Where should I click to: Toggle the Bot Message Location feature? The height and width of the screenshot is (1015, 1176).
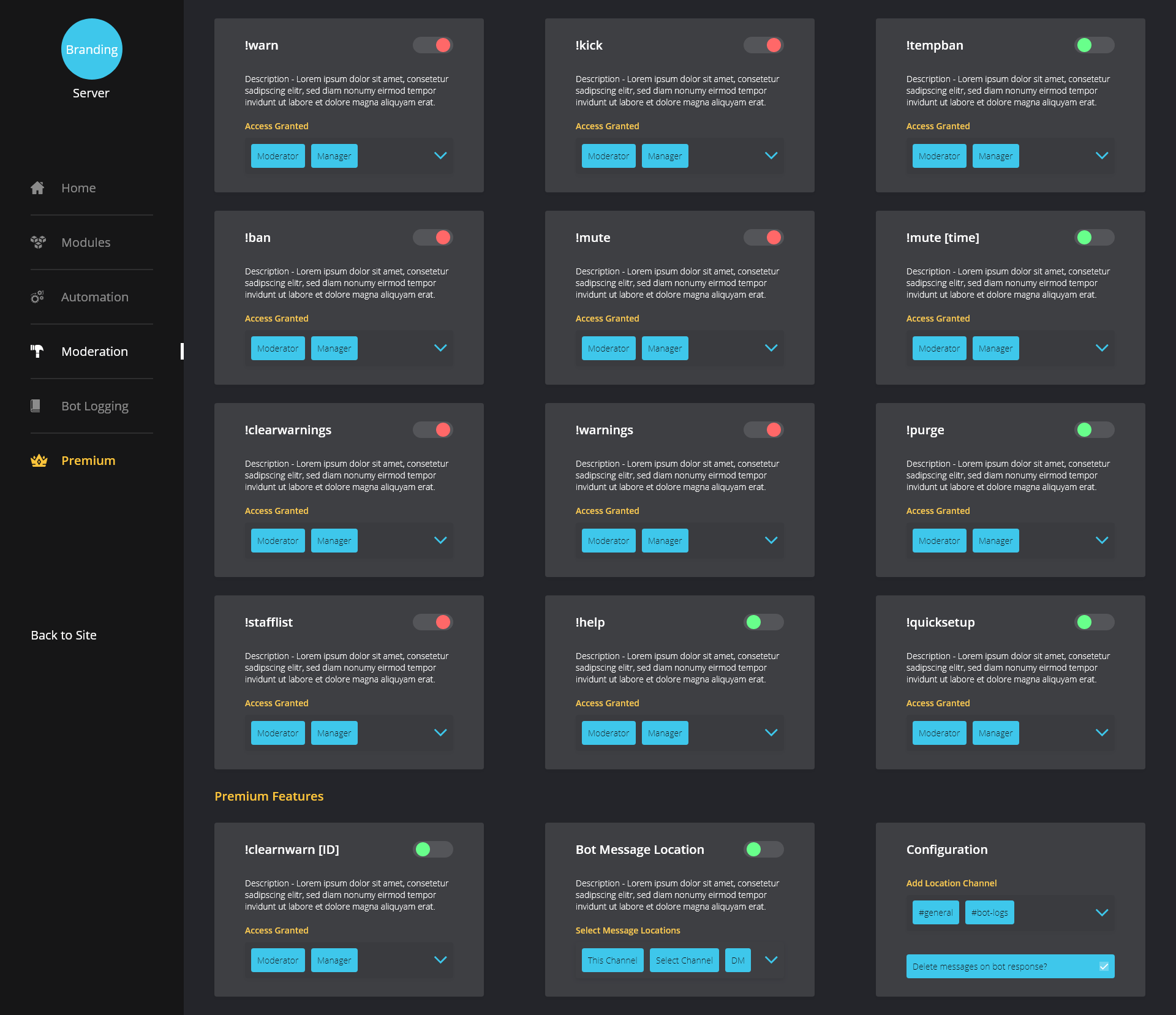pos(763,849)
